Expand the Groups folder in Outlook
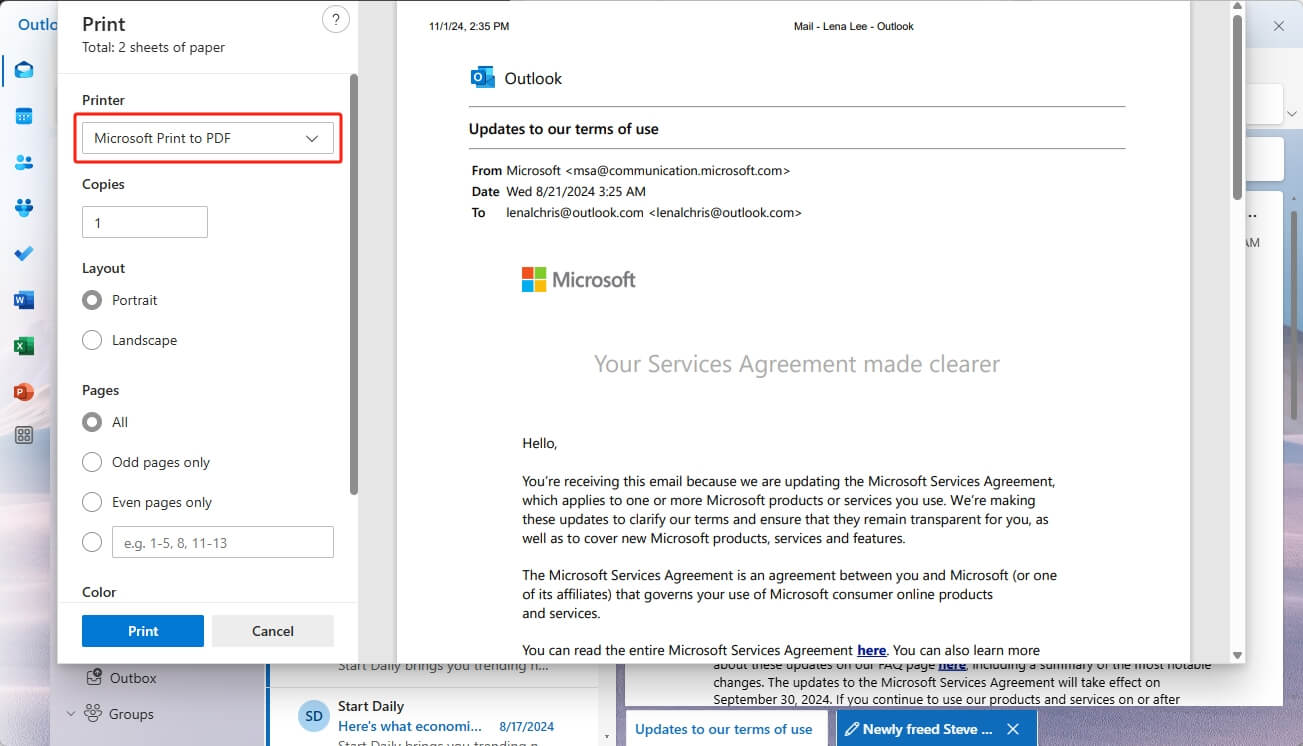1303x746 pixels. point(71,714)
